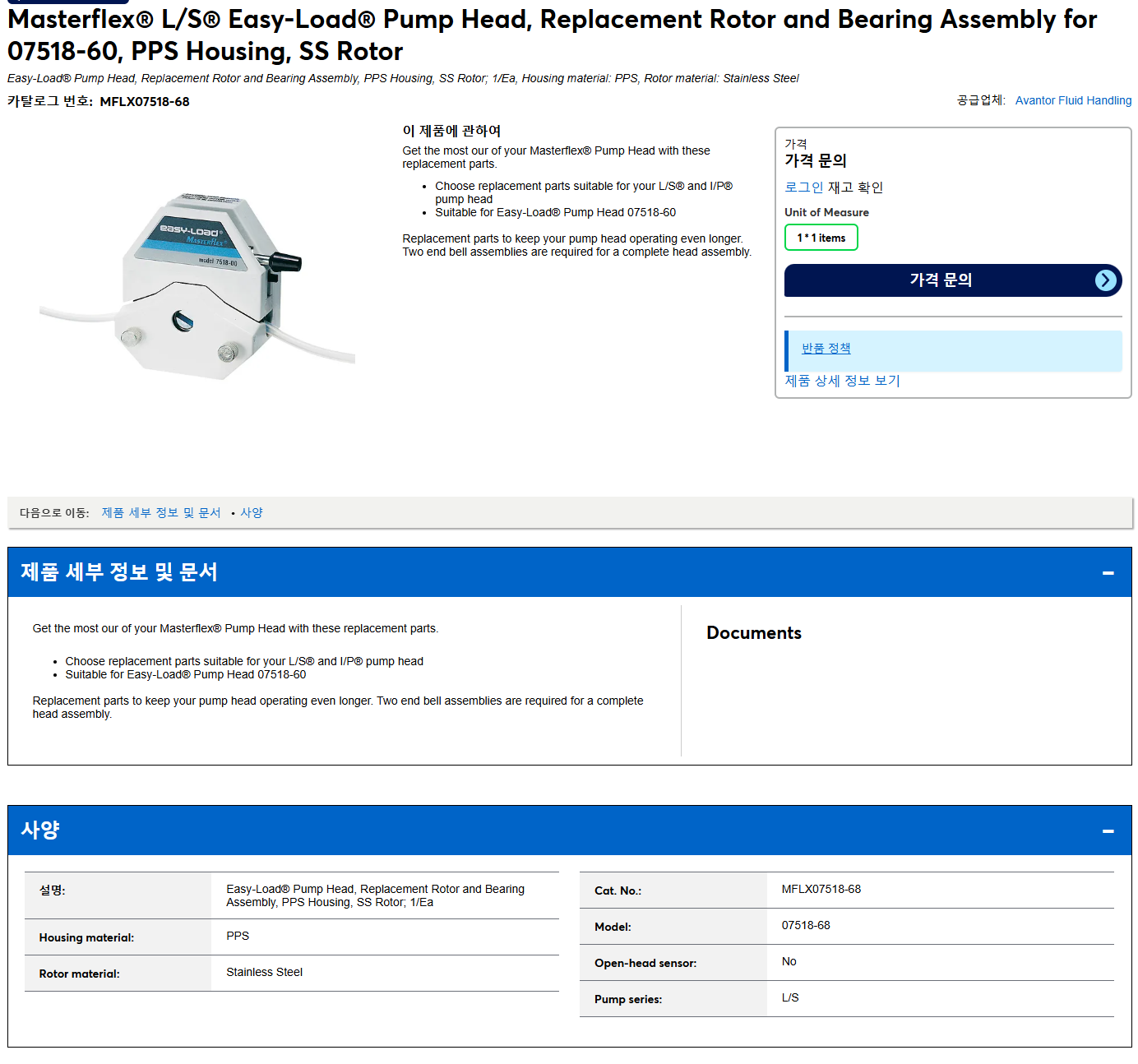Collapse the 제품 세부 정보 및 문서 section
Viewport: 1138px width, 1064px height.
(1108, 572)
